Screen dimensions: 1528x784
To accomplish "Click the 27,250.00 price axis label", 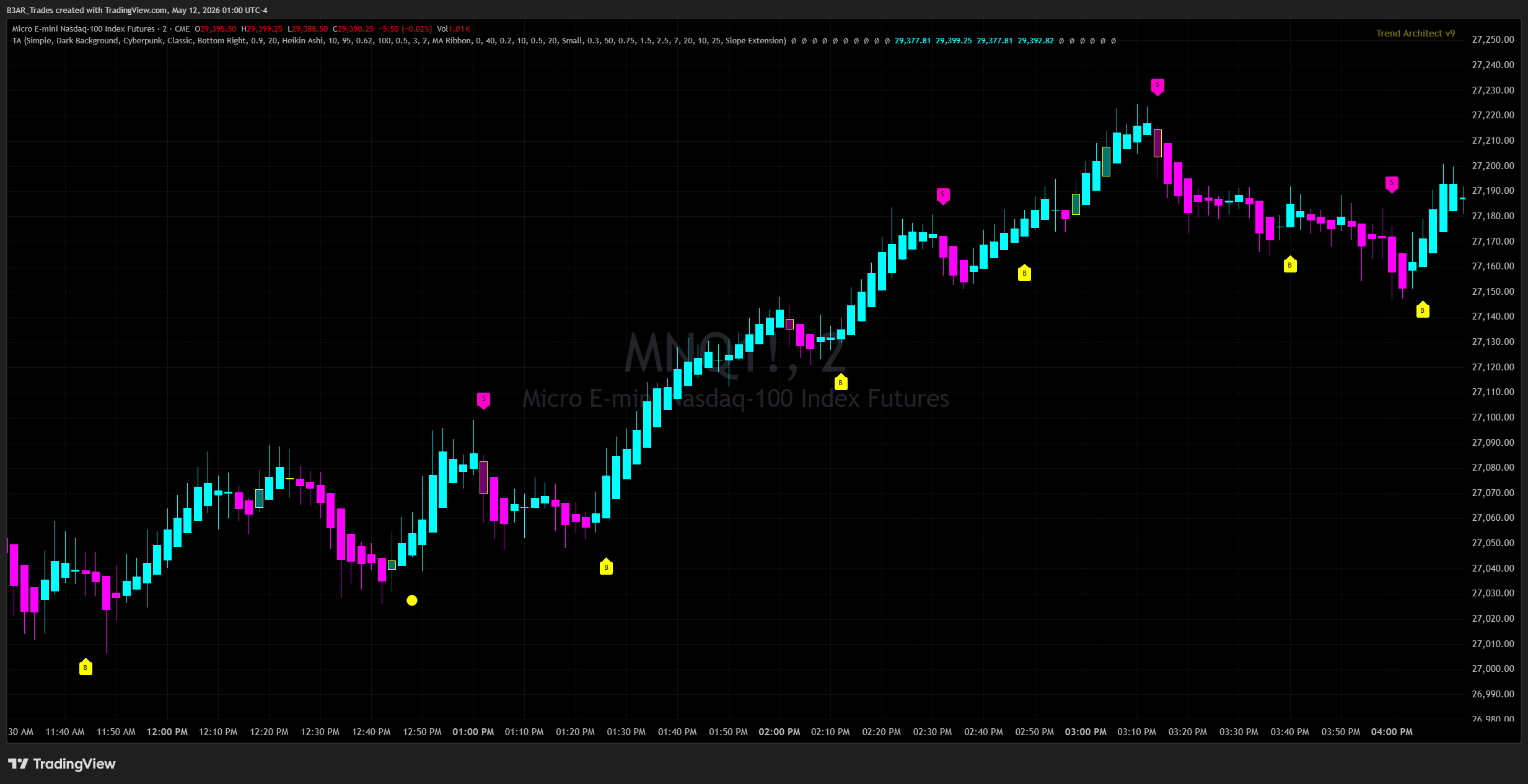I will tap(1493, 40).
